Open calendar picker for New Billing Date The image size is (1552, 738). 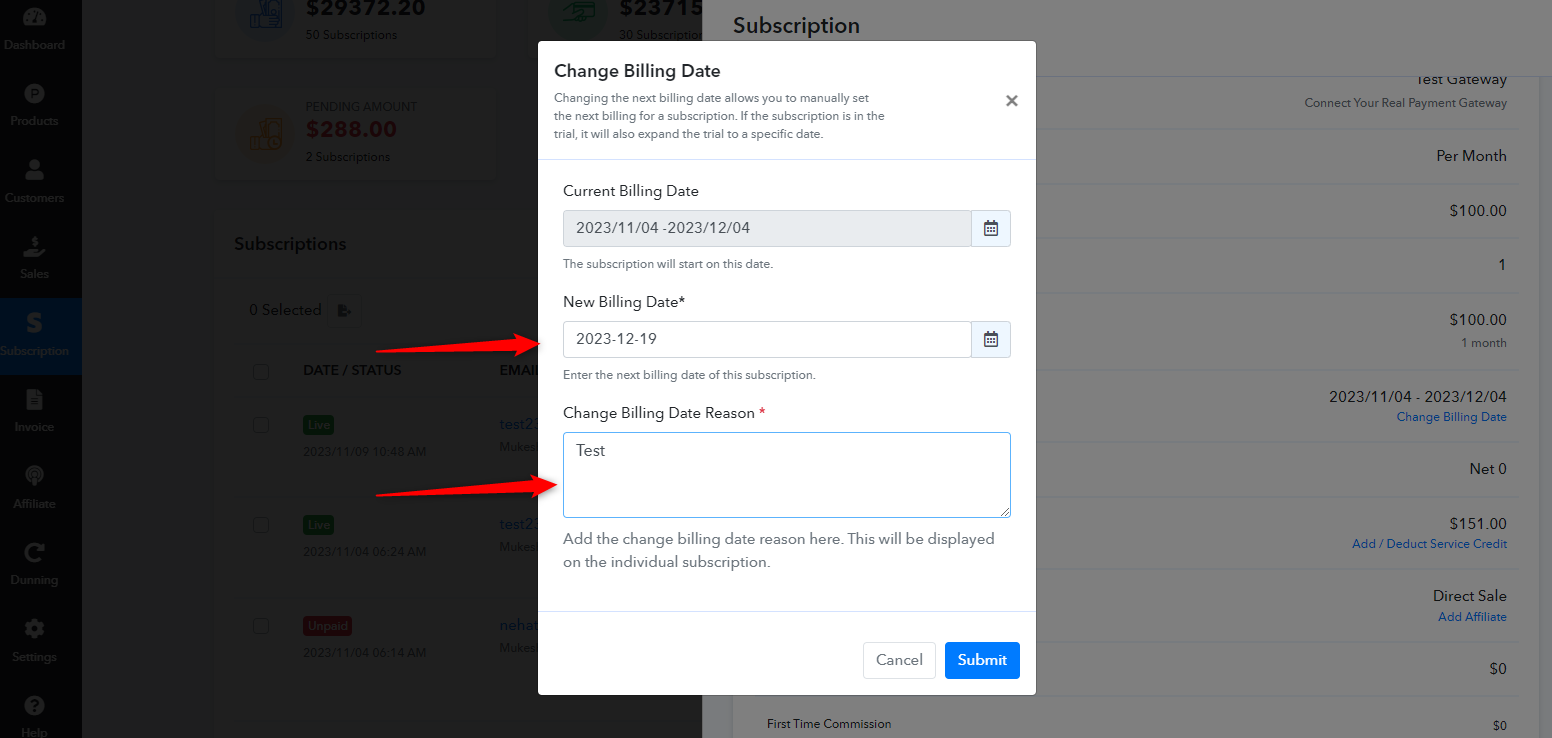coord(991,339)
